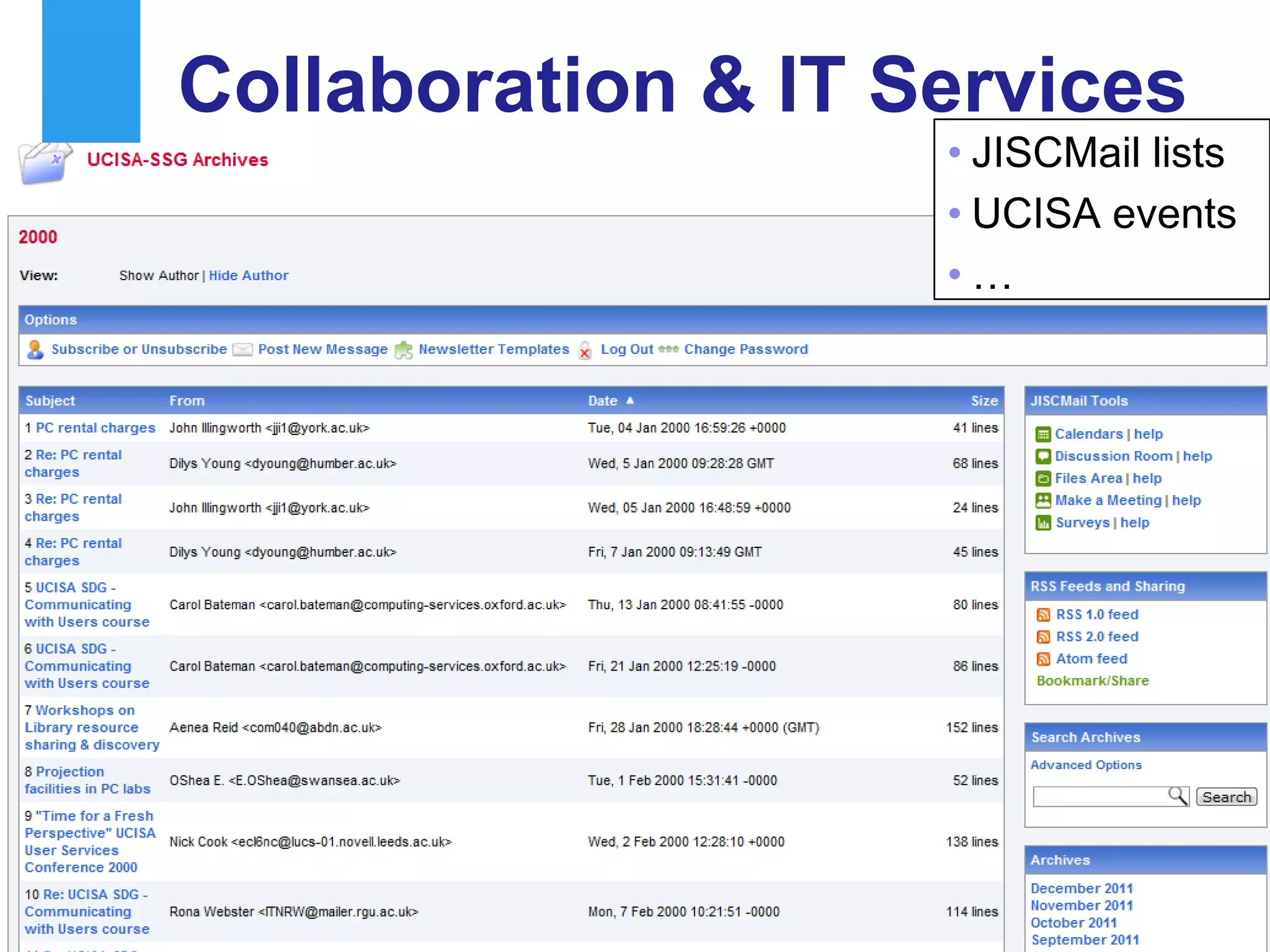Open the Atom feed link

coord(1092,659)
